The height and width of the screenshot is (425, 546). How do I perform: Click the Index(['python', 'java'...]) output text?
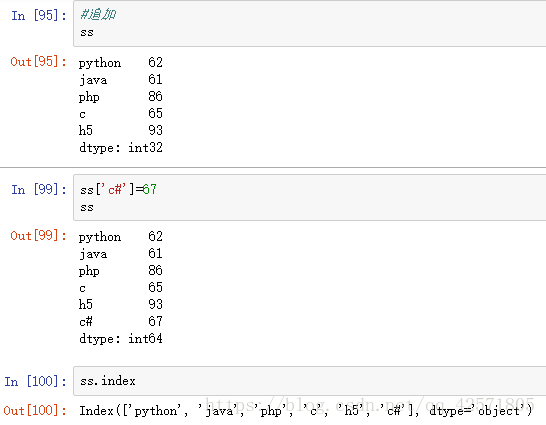coord(306,411)
